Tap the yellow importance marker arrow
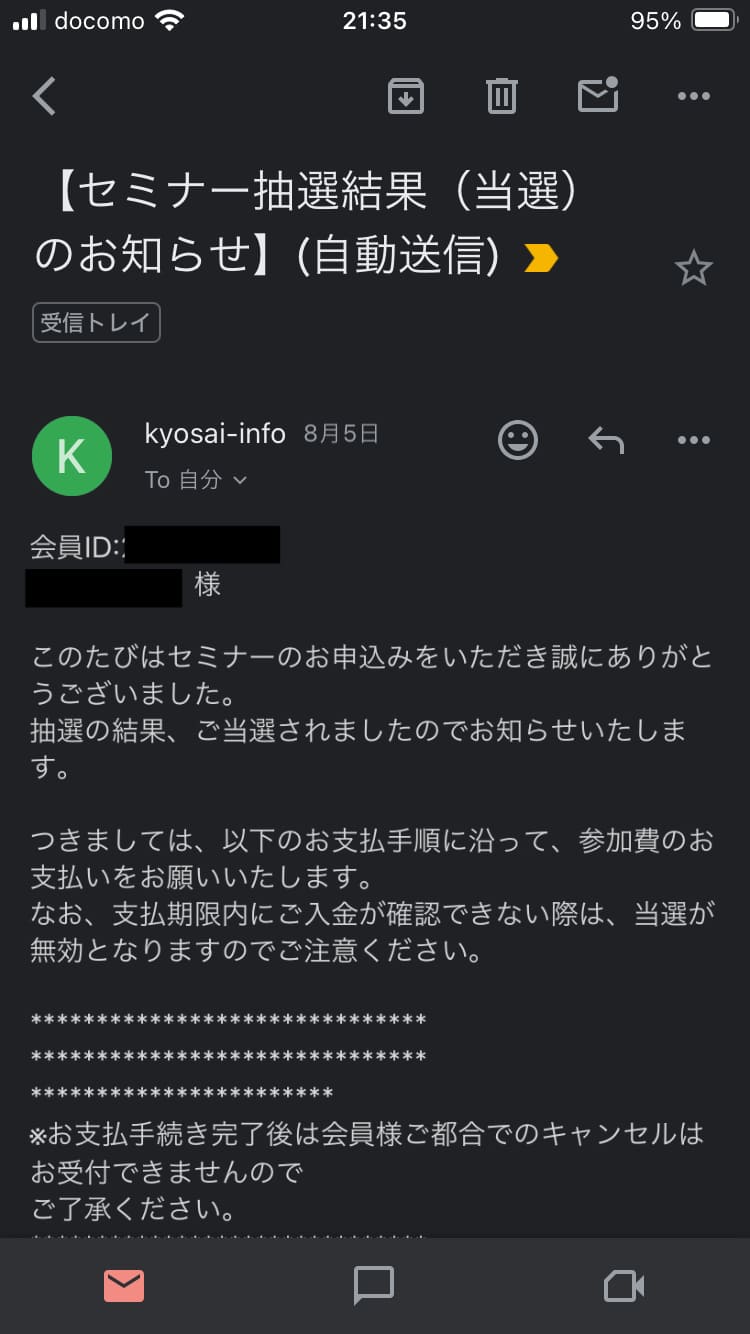The height and width of the screenshot is (1334, 750). (541, 259)
